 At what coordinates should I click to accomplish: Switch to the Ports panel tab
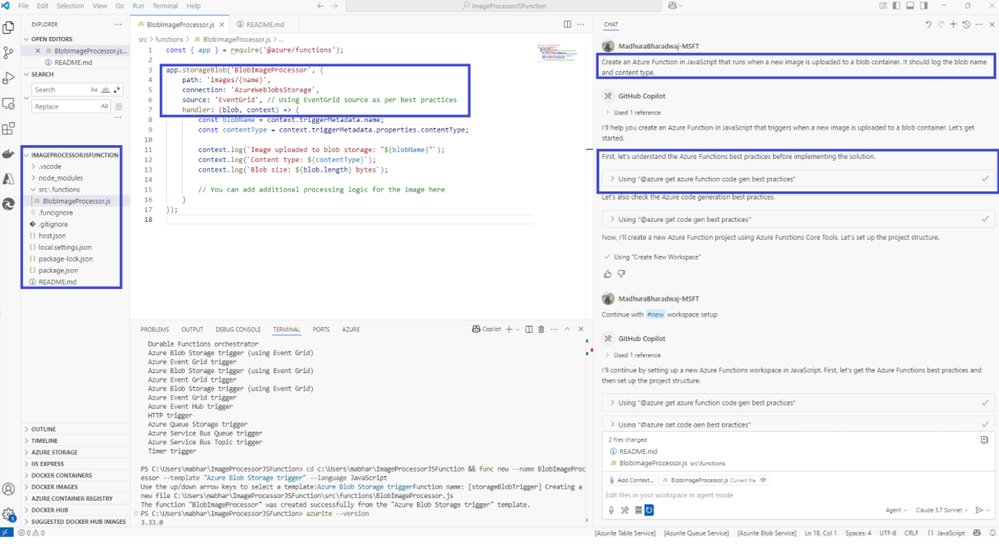(321, 329)
